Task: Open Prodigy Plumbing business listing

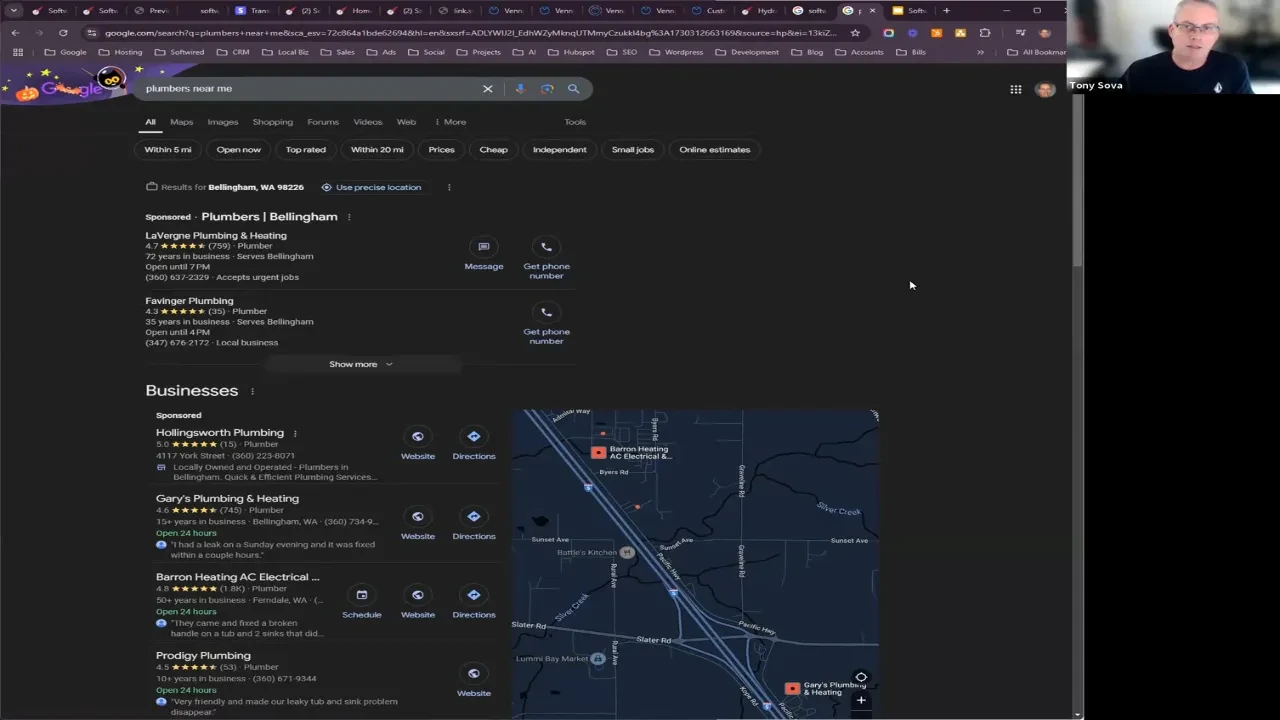Action: click(x=203, y=656)
